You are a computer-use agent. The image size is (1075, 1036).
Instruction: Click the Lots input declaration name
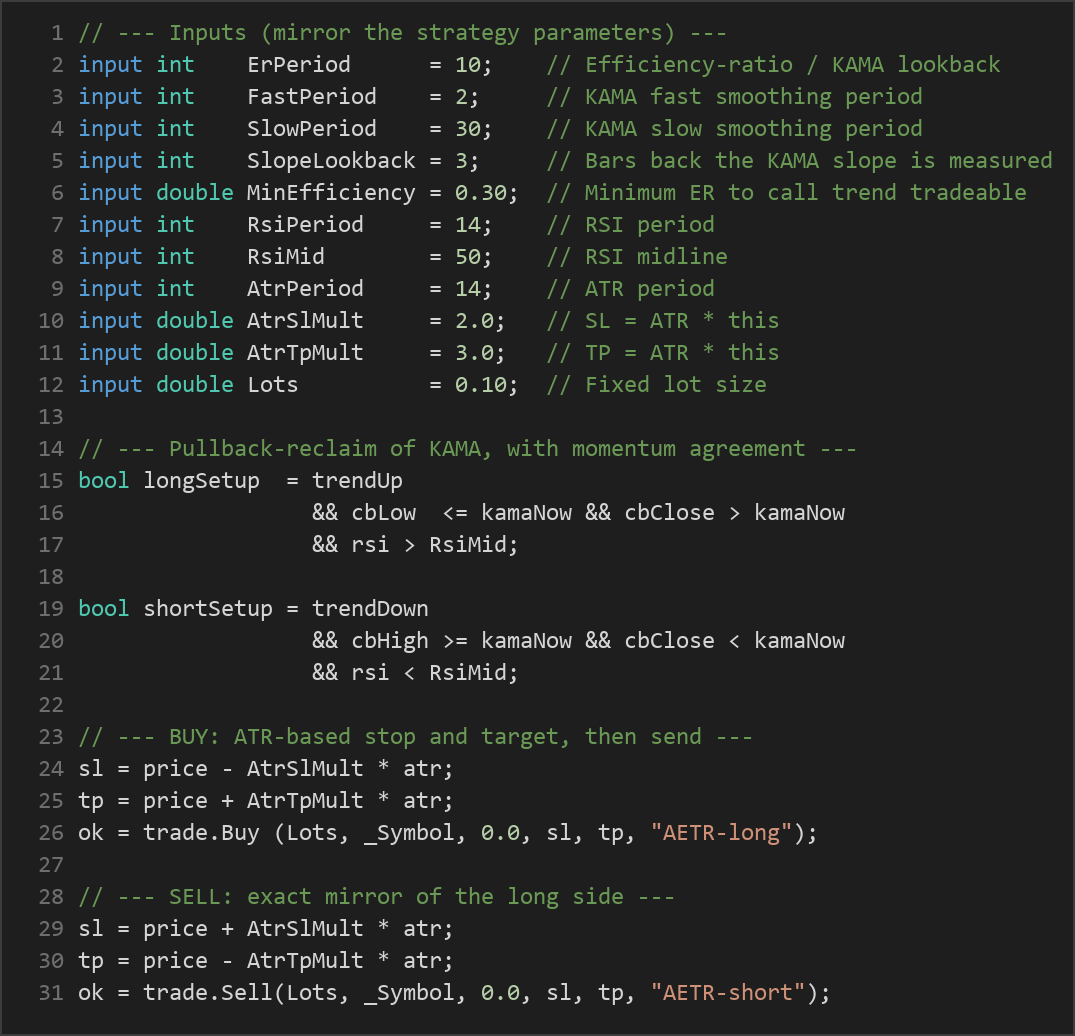coord(272,385)
